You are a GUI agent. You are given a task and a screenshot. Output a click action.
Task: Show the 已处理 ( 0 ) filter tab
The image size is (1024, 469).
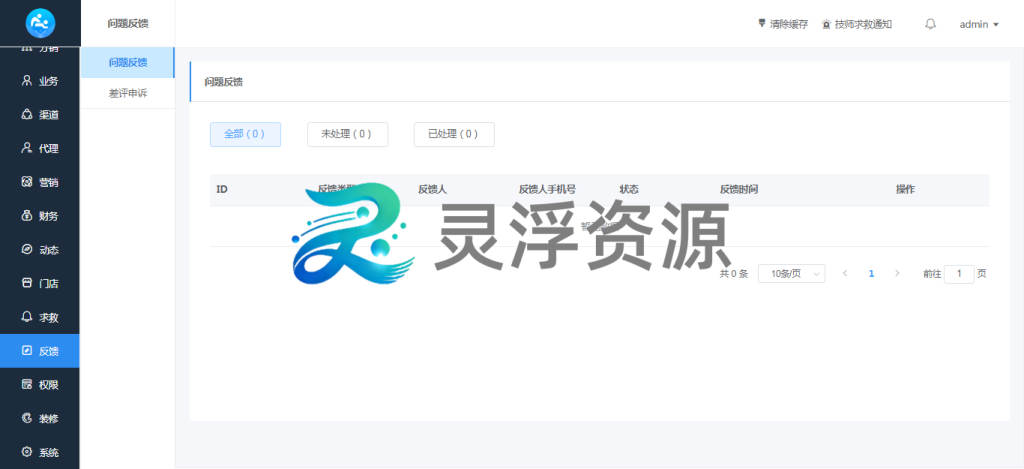point(454,134)
